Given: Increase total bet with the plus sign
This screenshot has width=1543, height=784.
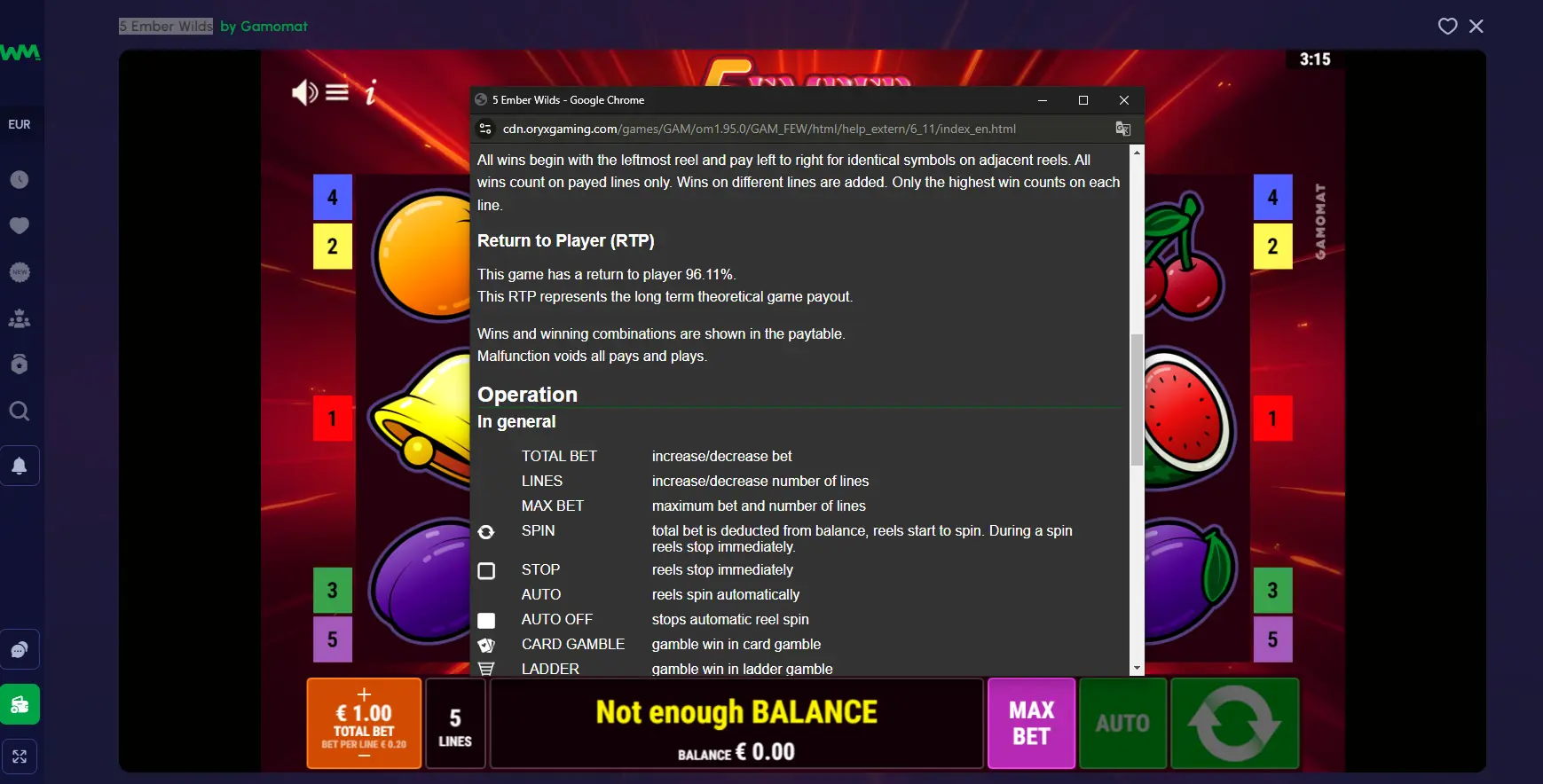Looking at the screenshot, I should [x=364, y=694].
